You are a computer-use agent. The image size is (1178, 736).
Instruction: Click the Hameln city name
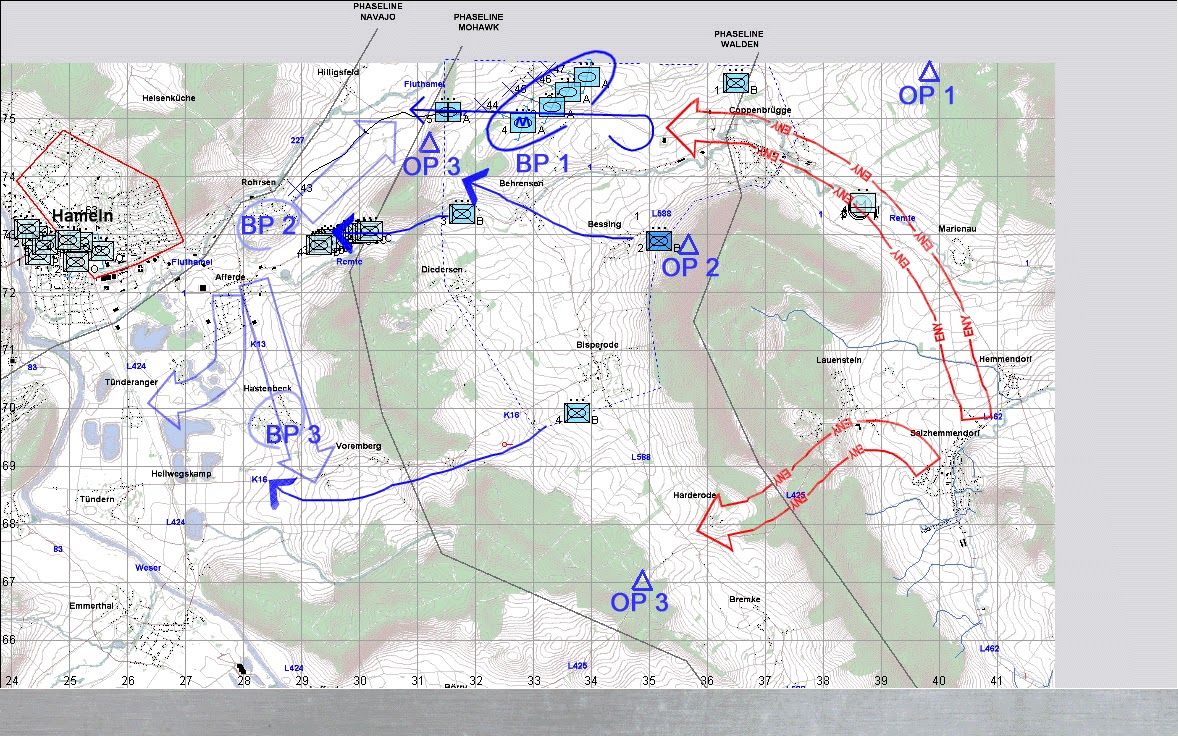[x=83, y=216]
